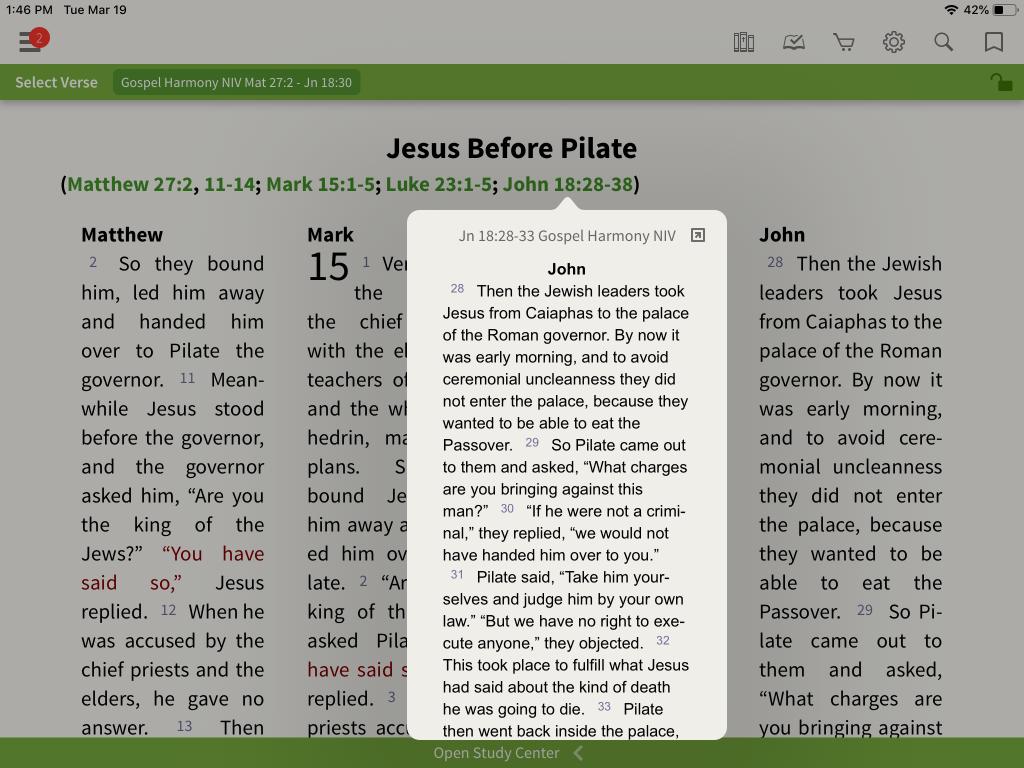Open Gospel Harmony NIV passage selector
The height and width of the screenshot is (768, 1024).
pos(236,82)
